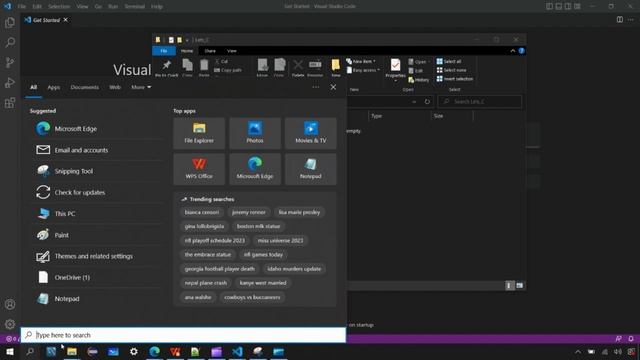Click Delete icon in Explorer ribbon
The height and width of the screenshot is (360, 640).
pos(298,68)
